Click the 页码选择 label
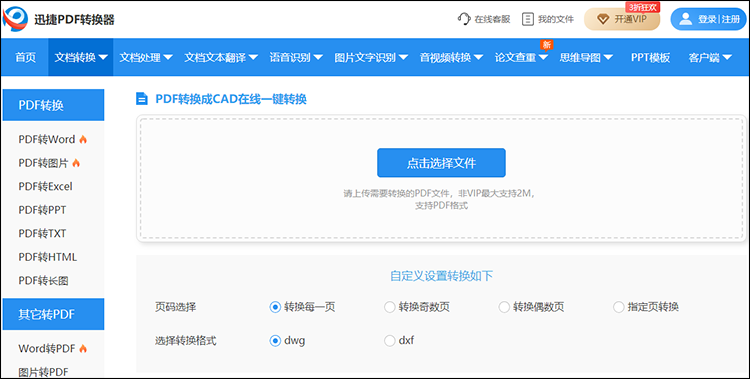Screen dimensions: 750x379 175,307
